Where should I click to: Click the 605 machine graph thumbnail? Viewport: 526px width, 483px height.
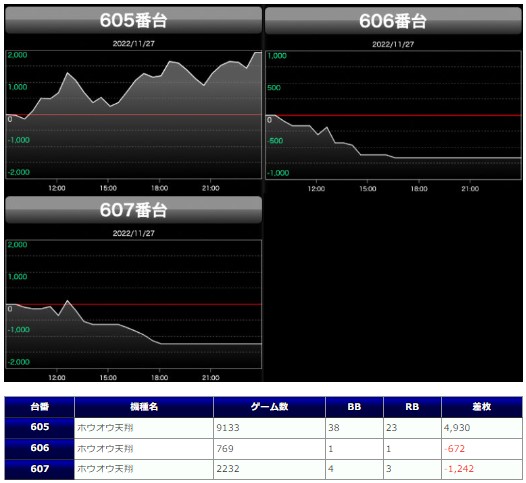point(134,115)
